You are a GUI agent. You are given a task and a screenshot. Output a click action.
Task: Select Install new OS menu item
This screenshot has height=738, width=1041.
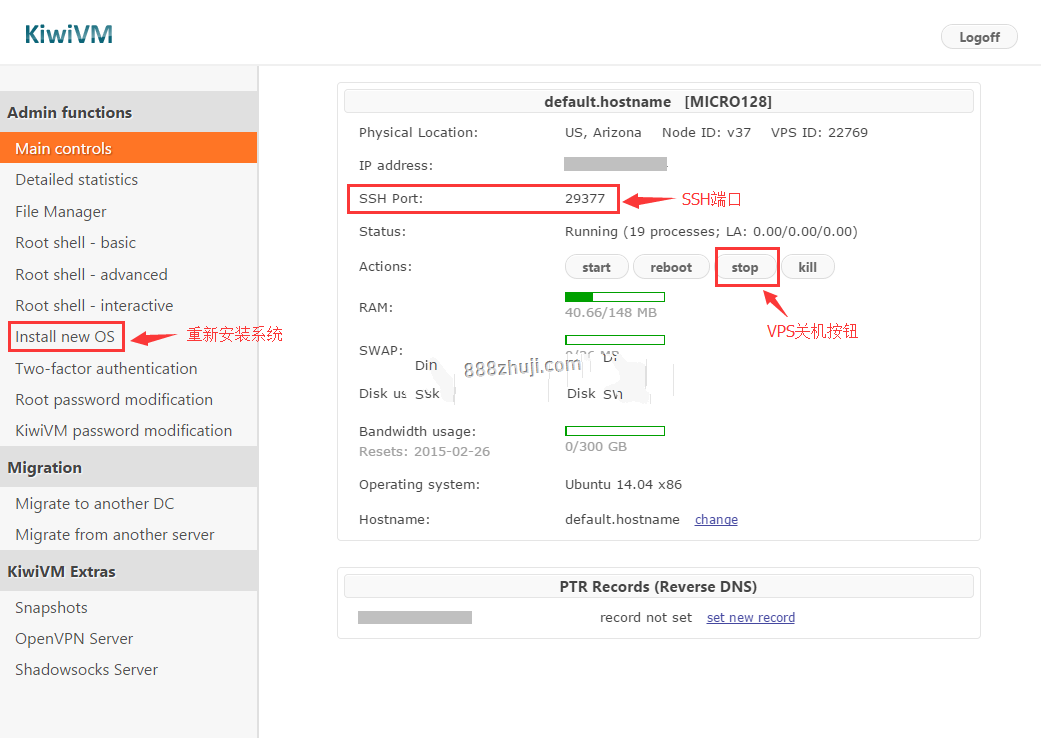[65, 337]
